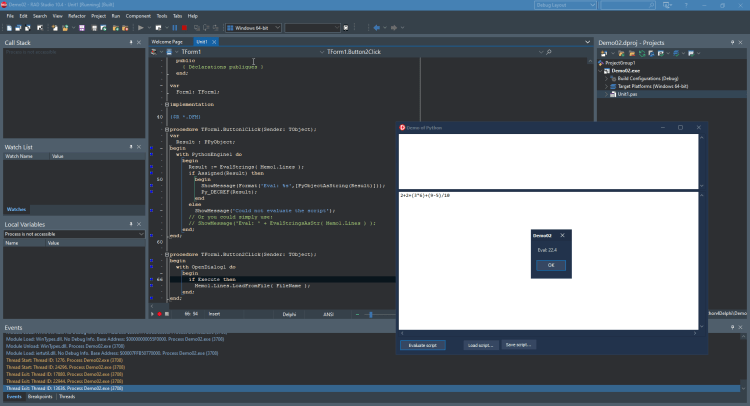The height and width of the screenshot is (406, 750).
Task: Click the Projects refresh sync icon
Action: pyautogui.click(x=642, y=54)
